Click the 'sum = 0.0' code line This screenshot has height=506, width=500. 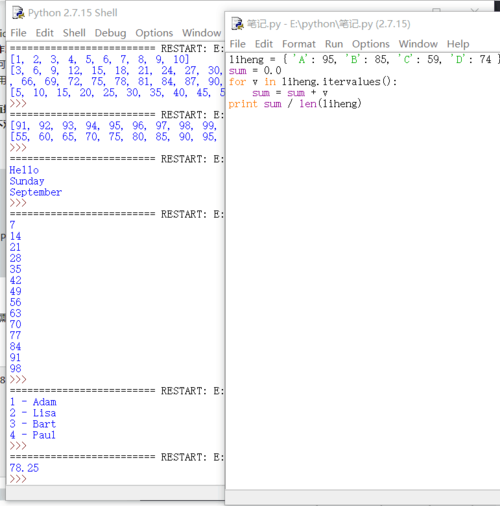(255, 71)
